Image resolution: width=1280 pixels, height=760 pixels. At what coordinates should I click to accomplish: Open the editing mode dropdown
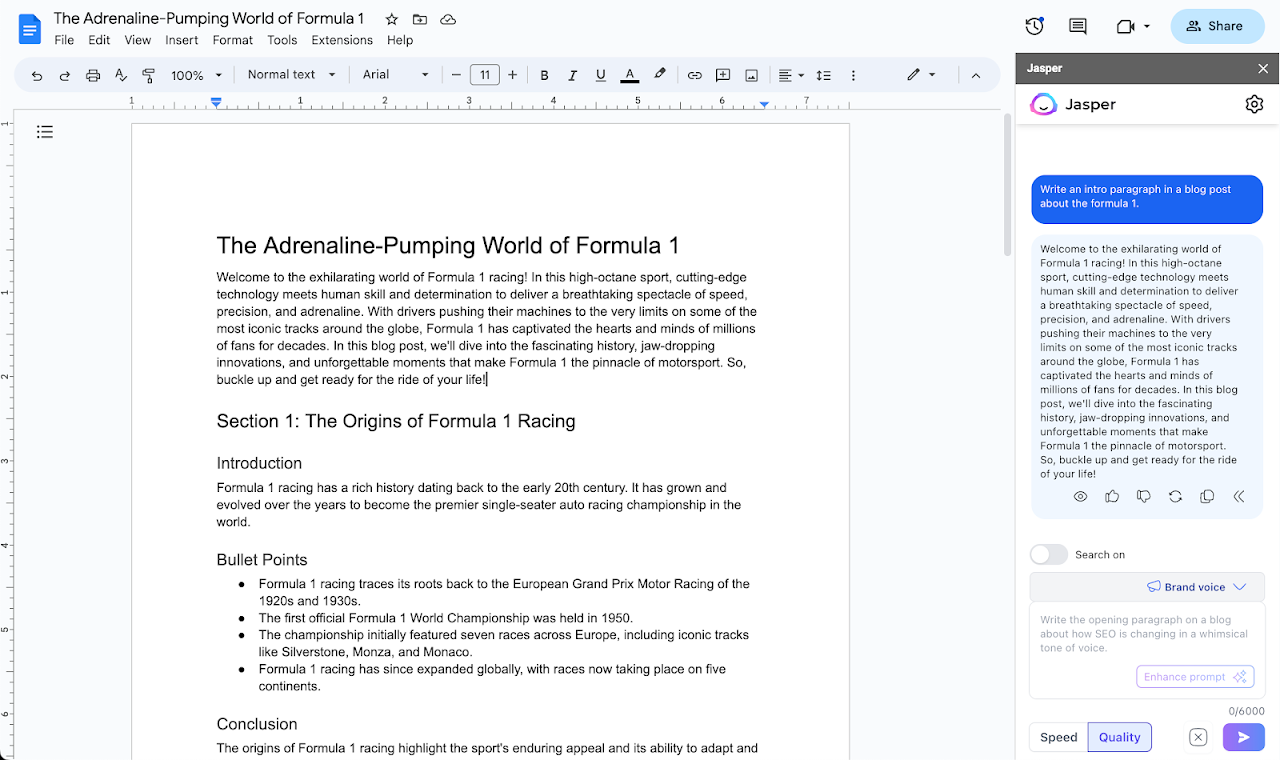coord(921,75)
